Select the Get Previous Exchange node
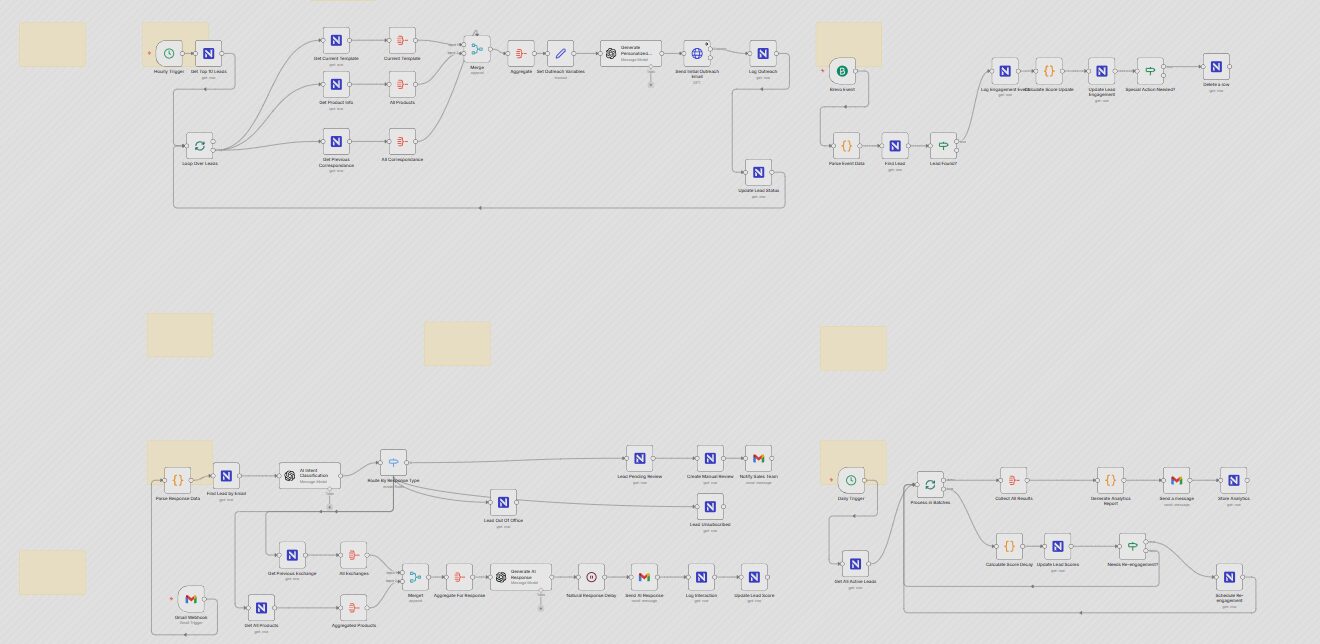 (x=292, y=555)
